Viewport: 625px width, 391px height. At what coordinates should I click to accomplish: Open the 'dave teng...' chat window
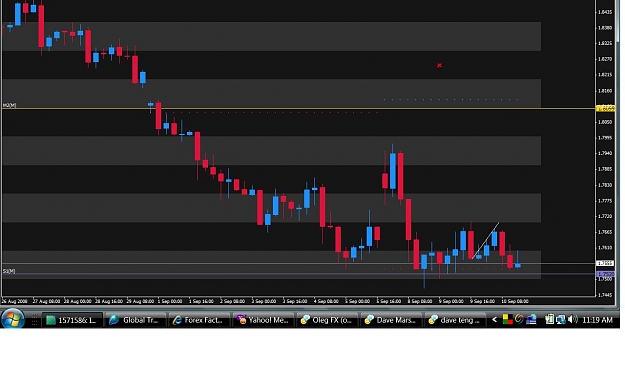coord(455,320)
